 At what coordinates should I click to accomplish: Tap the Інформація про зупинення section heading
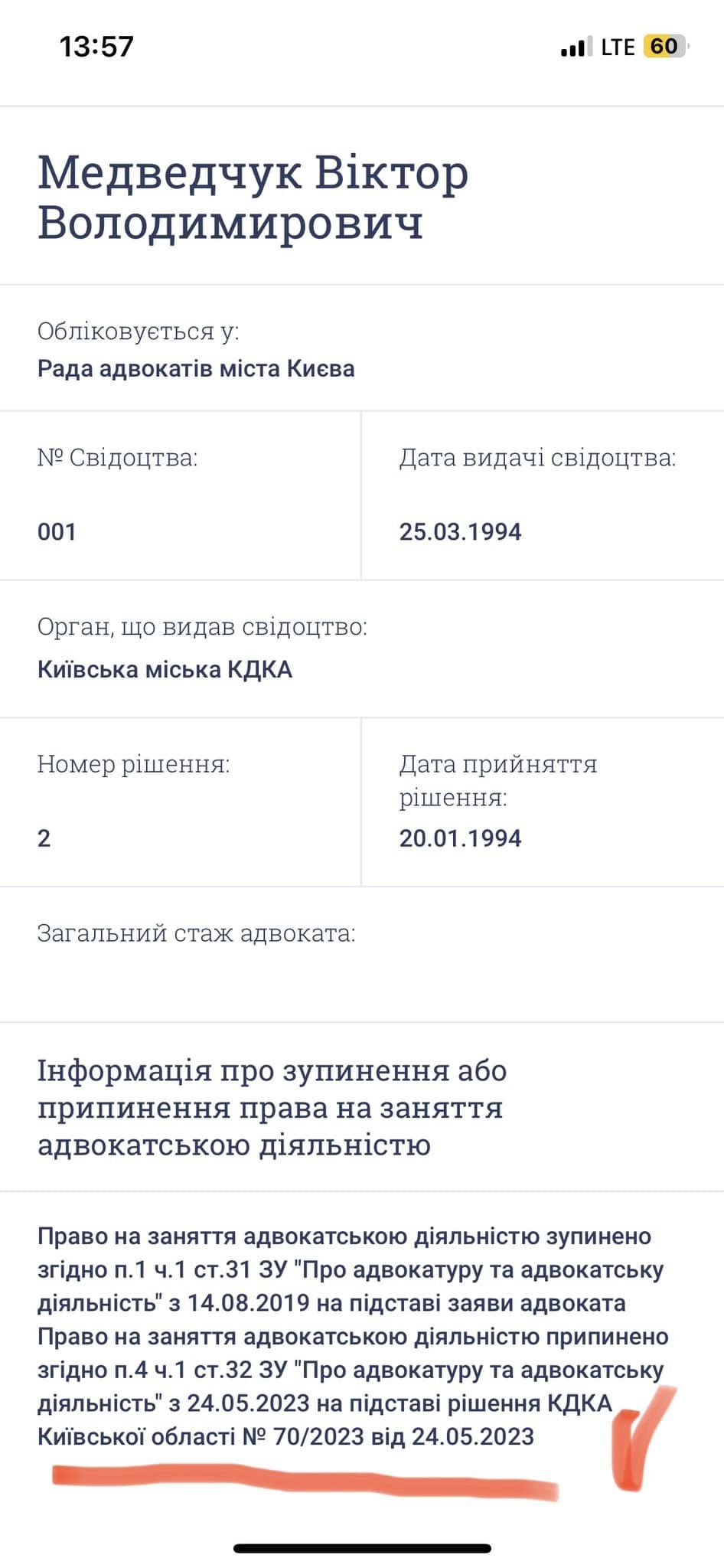[x=272, y=1107]
